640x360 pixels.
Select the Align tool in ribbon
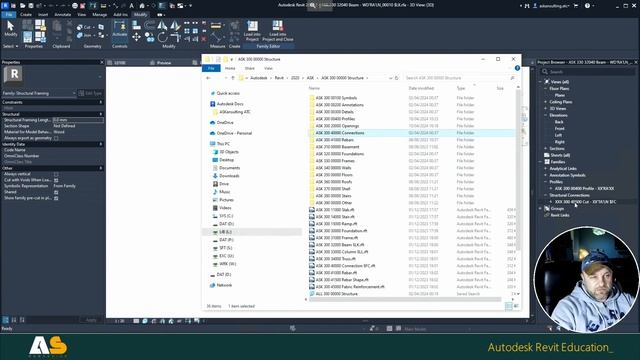(x=136, y=26)
